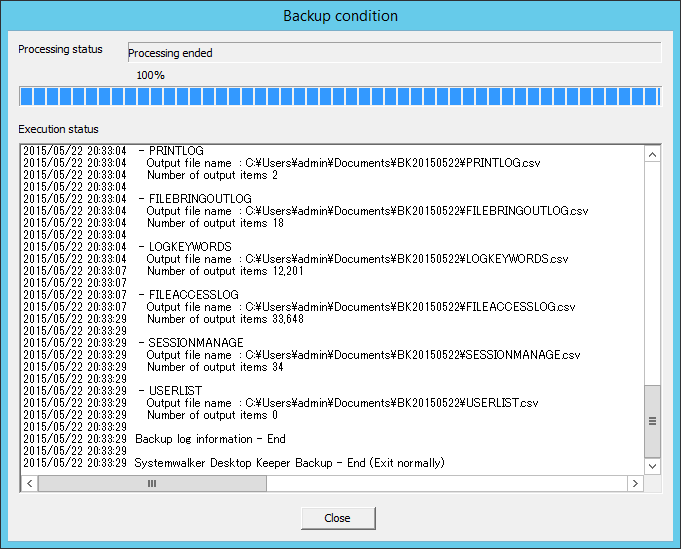This screenshot has height=549, width=681.
Task: Click the 'Processing ended' status field
Action: [x=394, y=53]
